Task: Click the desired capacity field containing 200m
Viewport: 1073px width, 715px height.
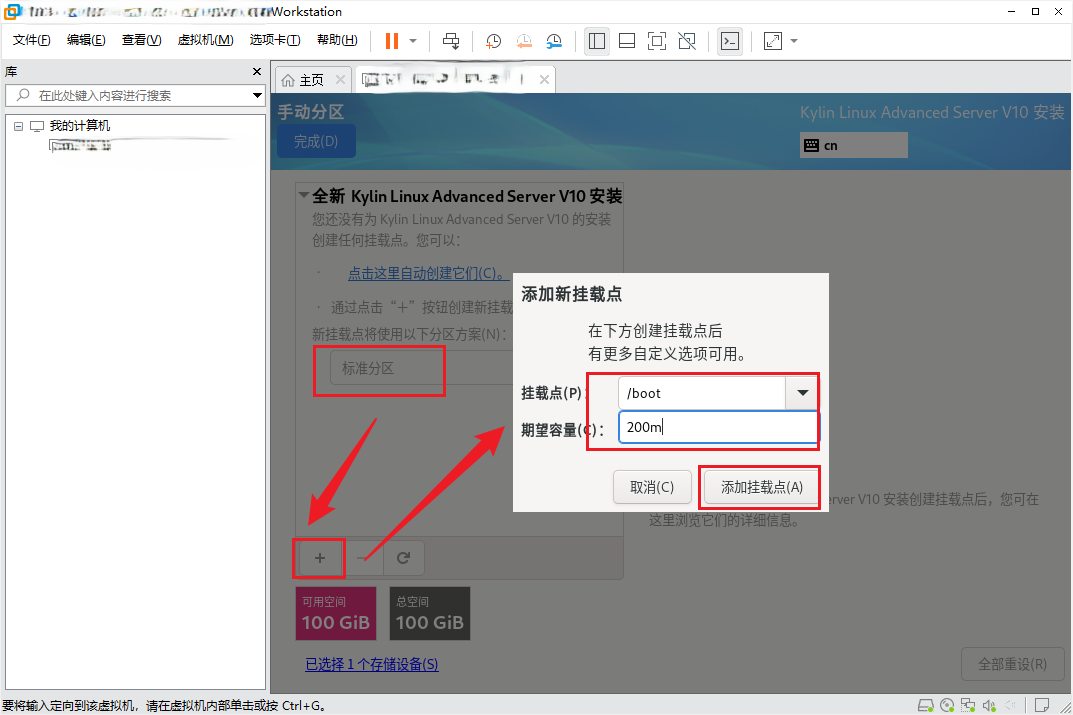Action: click(x=718, y=427)
